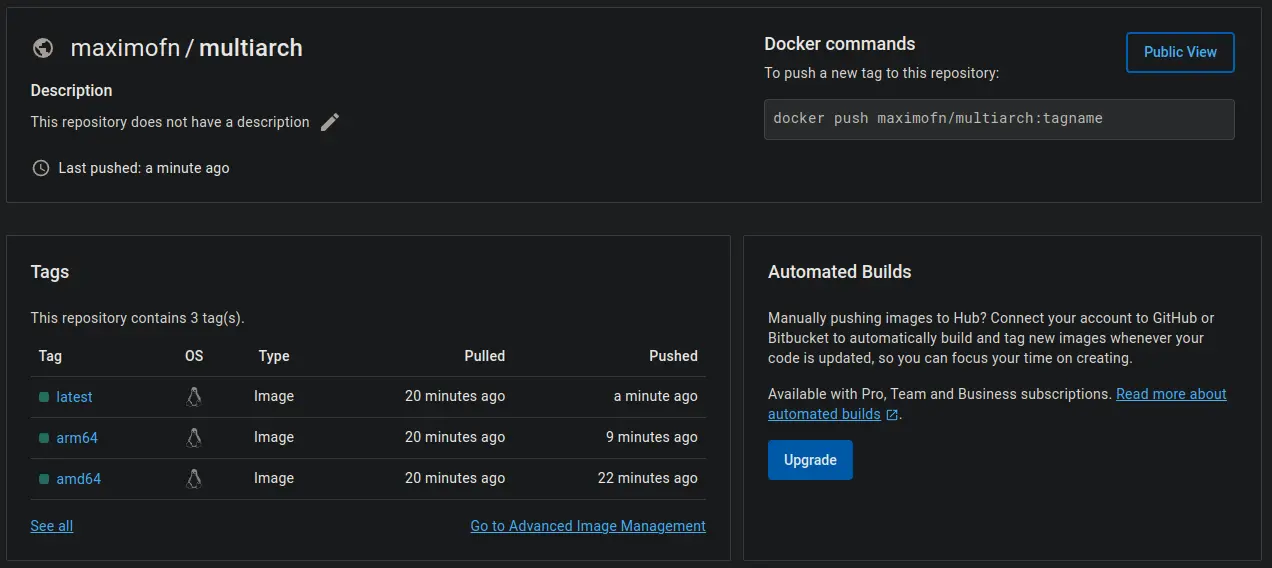The image size is (1272, 568).
Task: Click the external-link icon after automated builds
Action: click(892, 415)
